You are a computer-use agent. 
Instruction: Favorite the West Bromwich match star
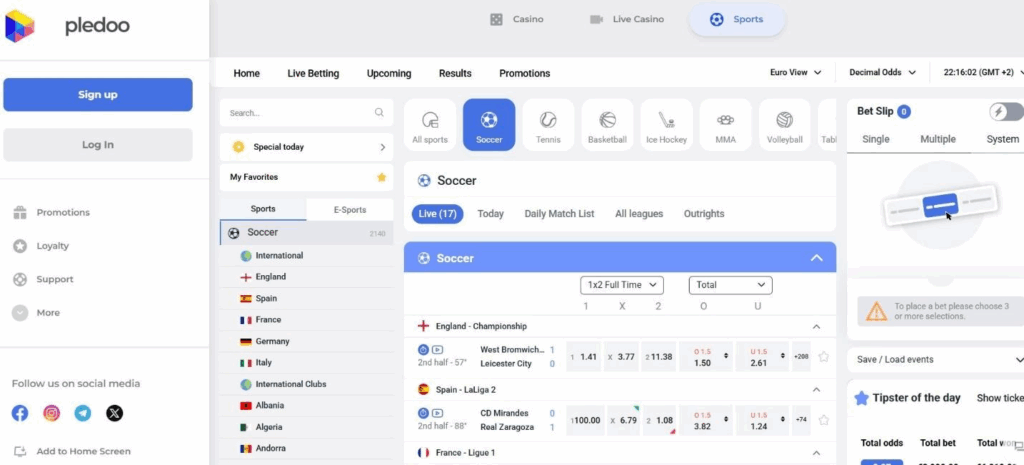click(x=823, y=356)
